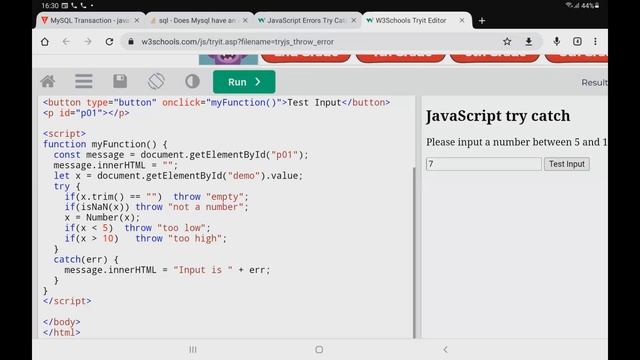Reload the page with the refresh icon
Image resolution: width=640 pixels, height=360 pixels.
tap(109, 42)
